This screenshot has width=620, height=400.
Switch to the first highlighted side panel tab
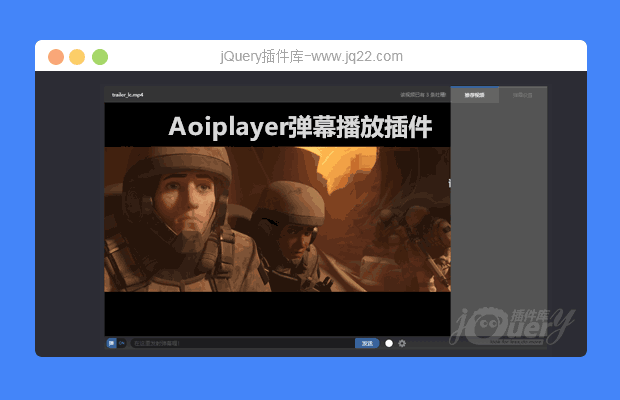pos(474,95)
